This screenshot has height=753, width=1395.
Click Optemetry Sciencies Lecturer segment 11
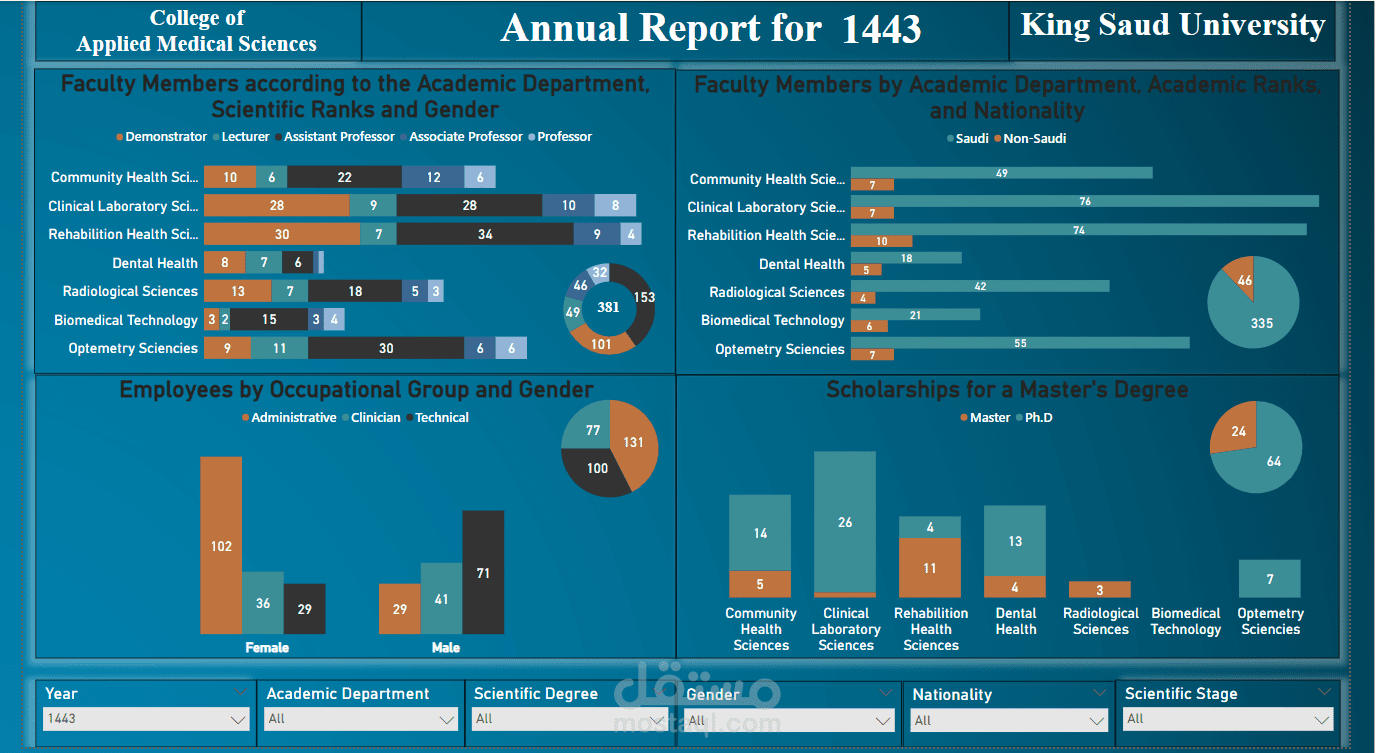[279, 348]
